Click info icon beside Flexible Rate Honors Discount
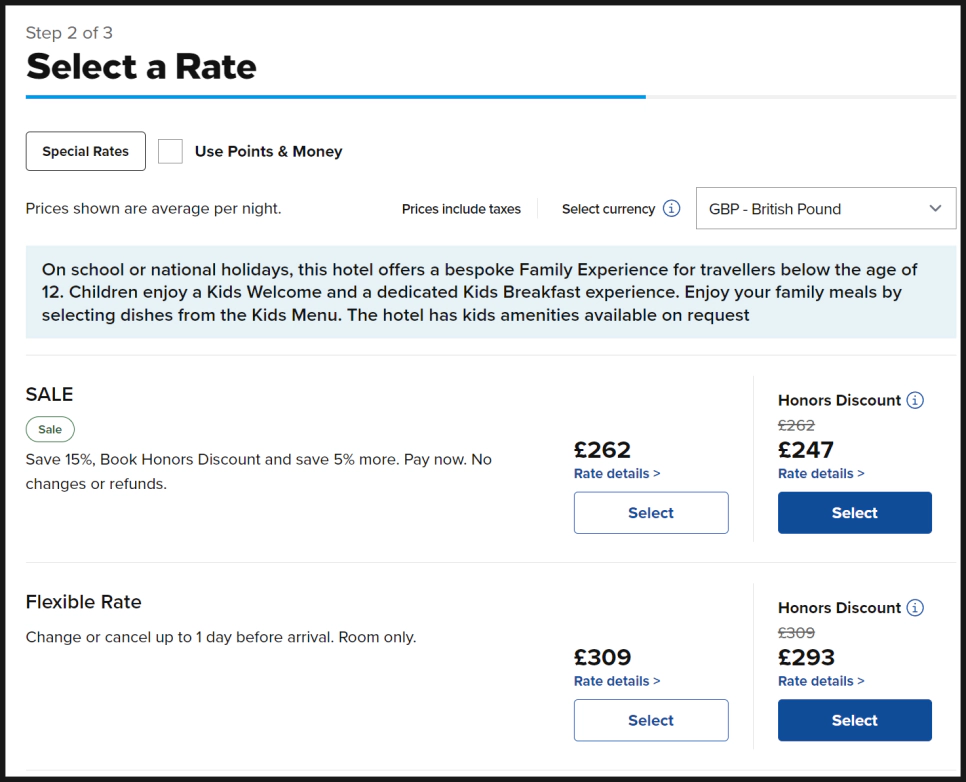Image resolution: width=966 pixels, height=782 pixels. coord(915,608)
